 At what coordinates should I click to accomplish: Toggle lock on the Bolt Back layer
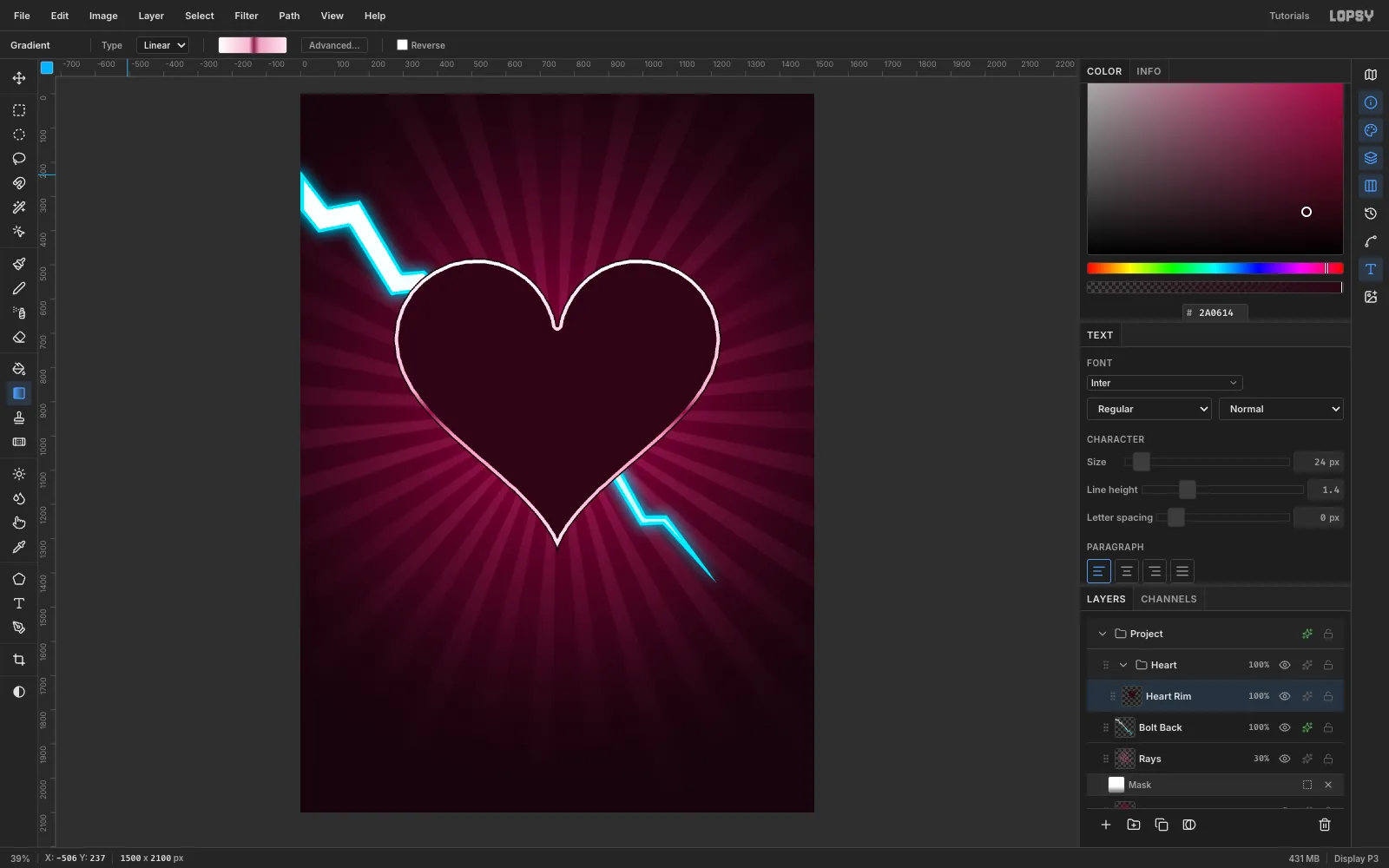[1328, 727]
